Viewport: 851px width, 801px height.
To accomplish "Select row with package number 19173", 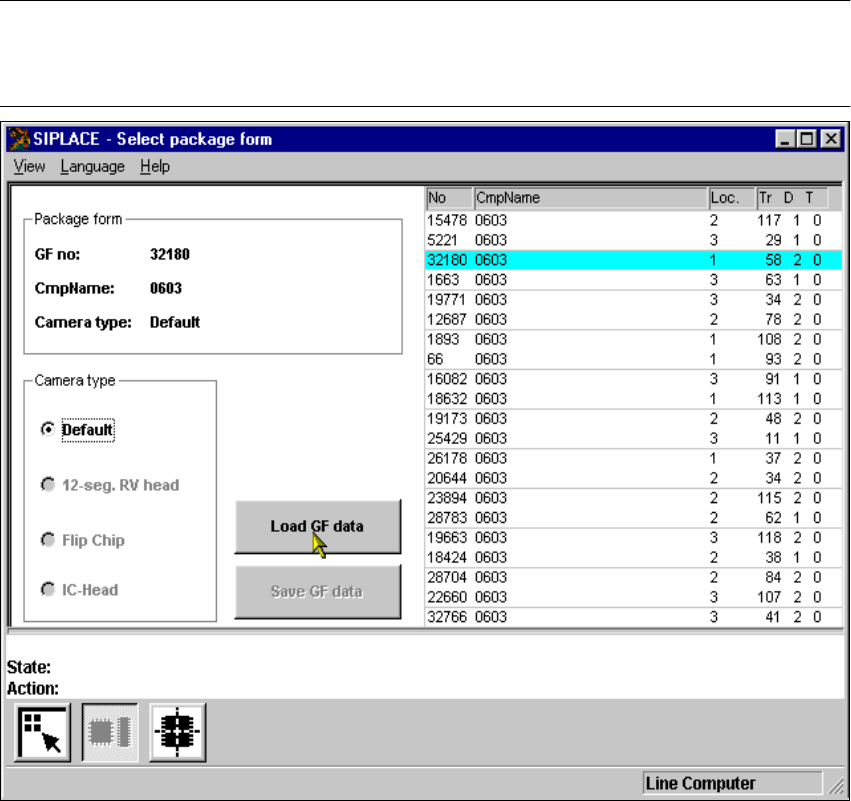I will coord(633,418).
